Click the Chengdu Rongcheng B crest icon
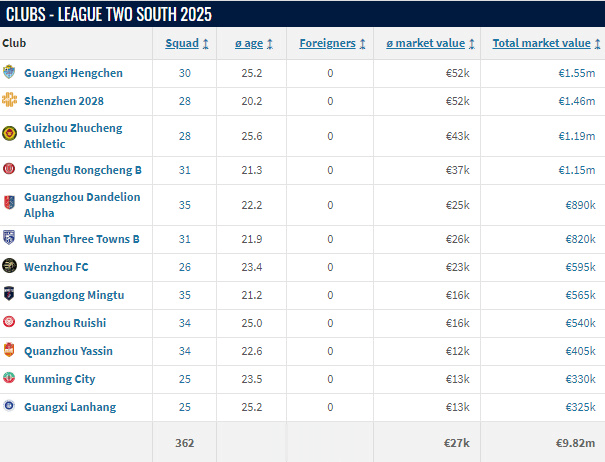605x462 pixels. (x=9, y=168)
